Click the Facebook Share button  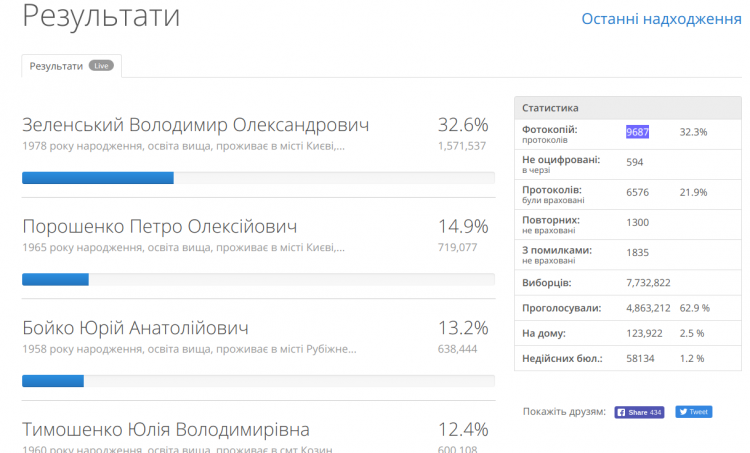point(639,412)
